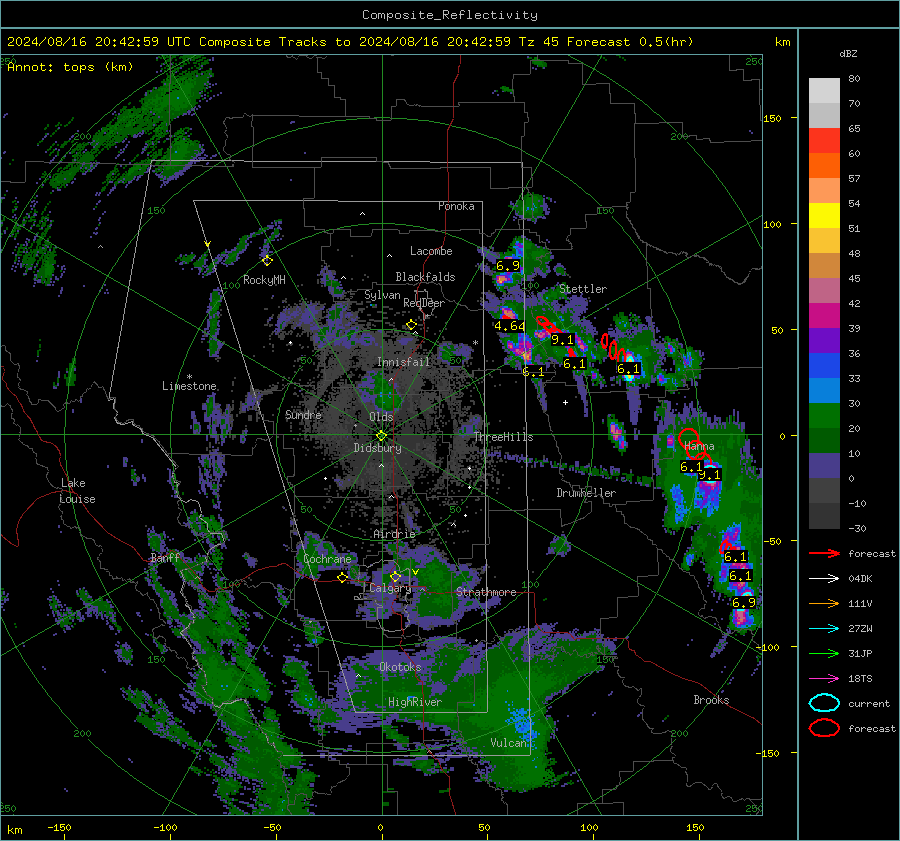Click the 4.64 storm top annotation
The width and height of the screenshot is (900, 841).
click(510, 326)
